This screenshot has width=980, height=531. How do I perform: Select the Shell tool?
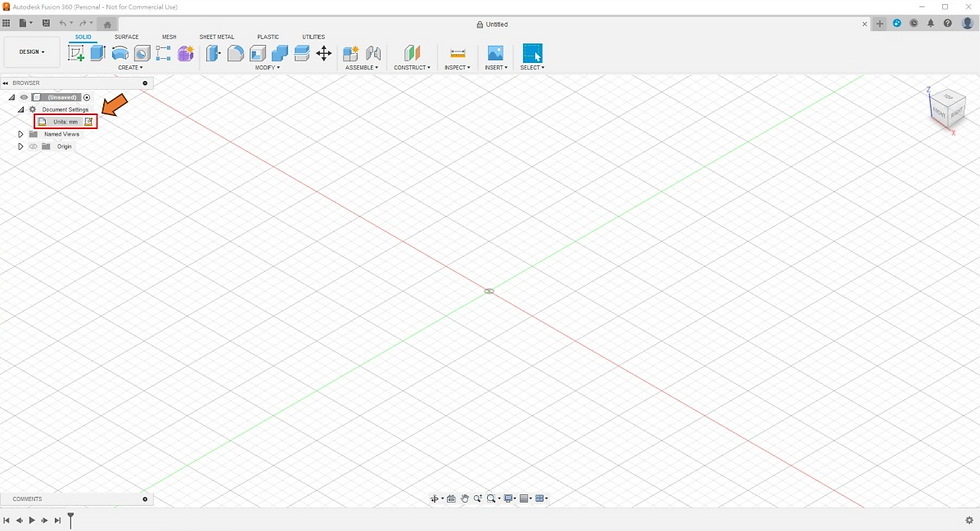pyautogui.click(x=258, y=54)
